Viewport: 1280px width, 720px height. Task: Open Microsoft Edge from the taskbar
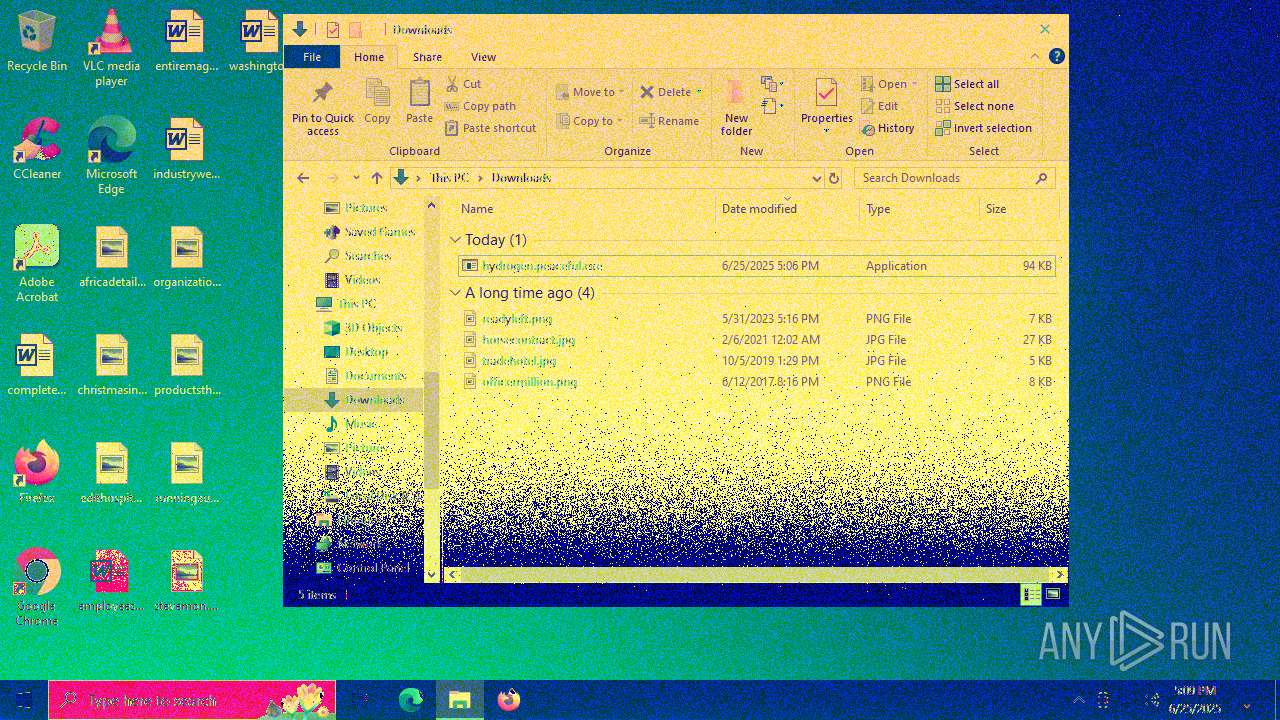pyautogui.click(x=410, y=700)
